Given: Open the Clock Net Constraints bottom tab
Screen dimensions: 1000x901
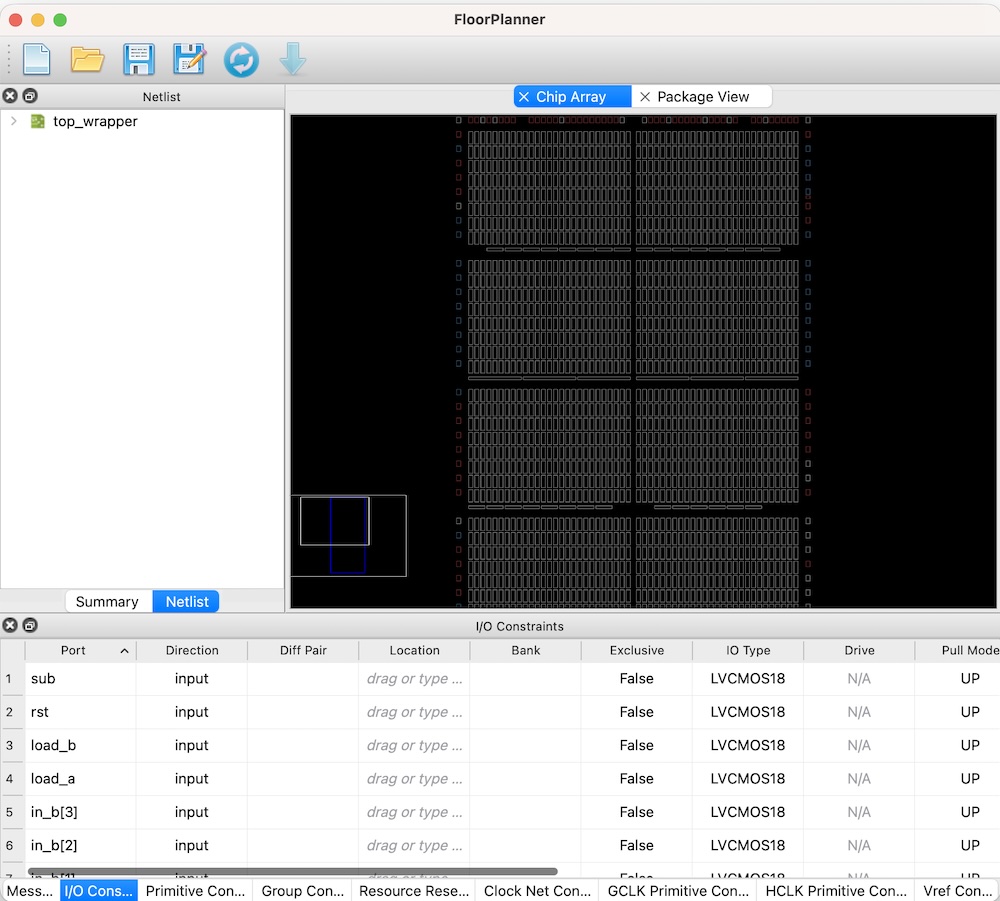Looking at the screenshot, I should pos(537,890).
